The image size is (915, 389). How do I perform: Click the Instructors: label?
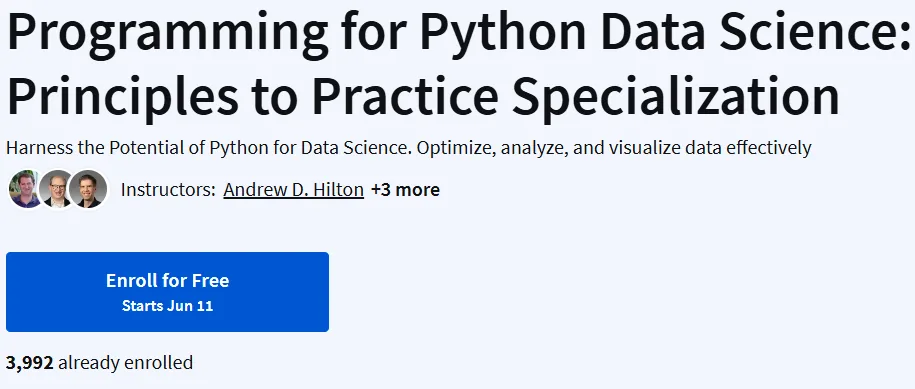click(168, 190)
